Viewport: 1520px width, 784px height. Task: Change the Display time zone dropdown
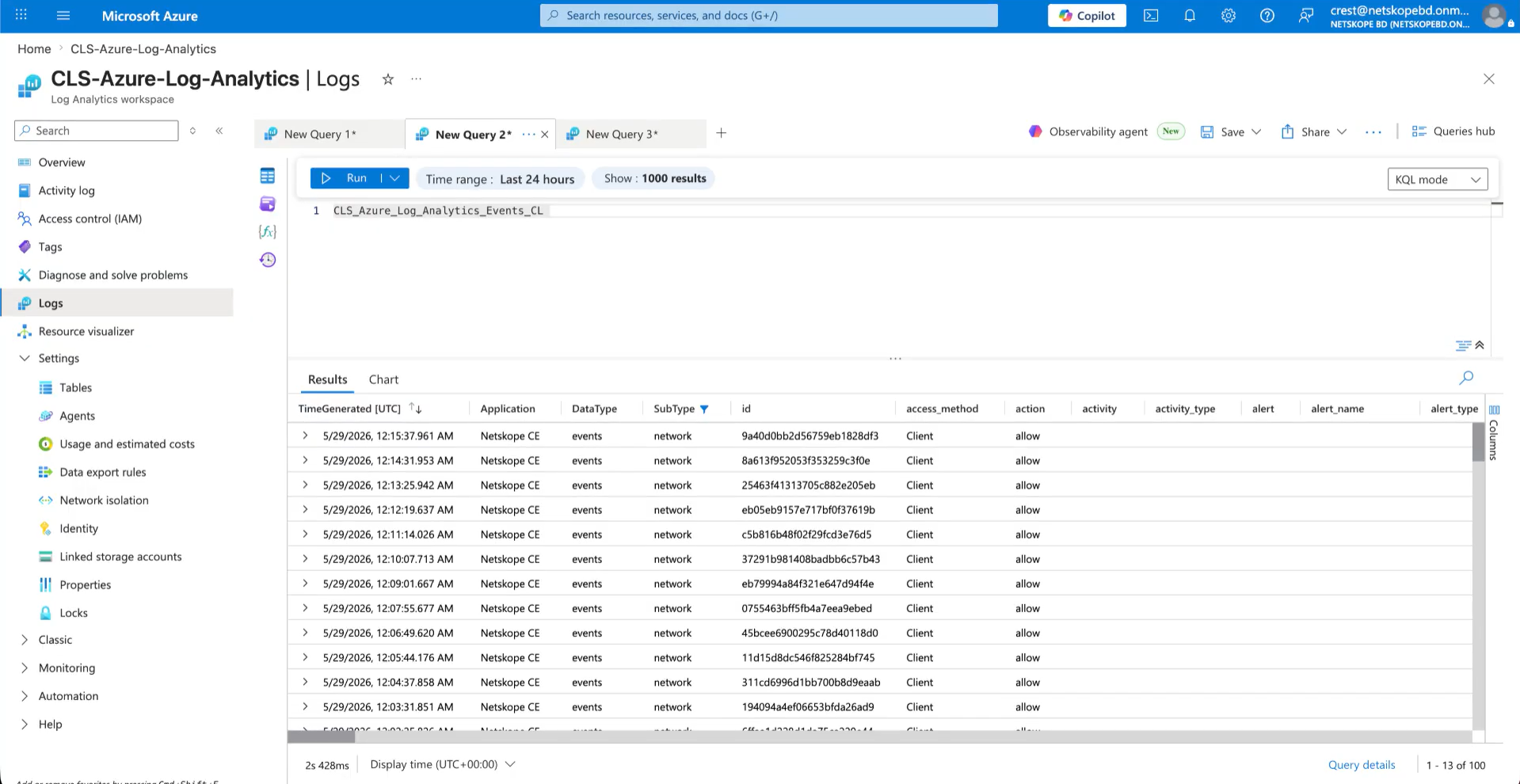[443, 764]
